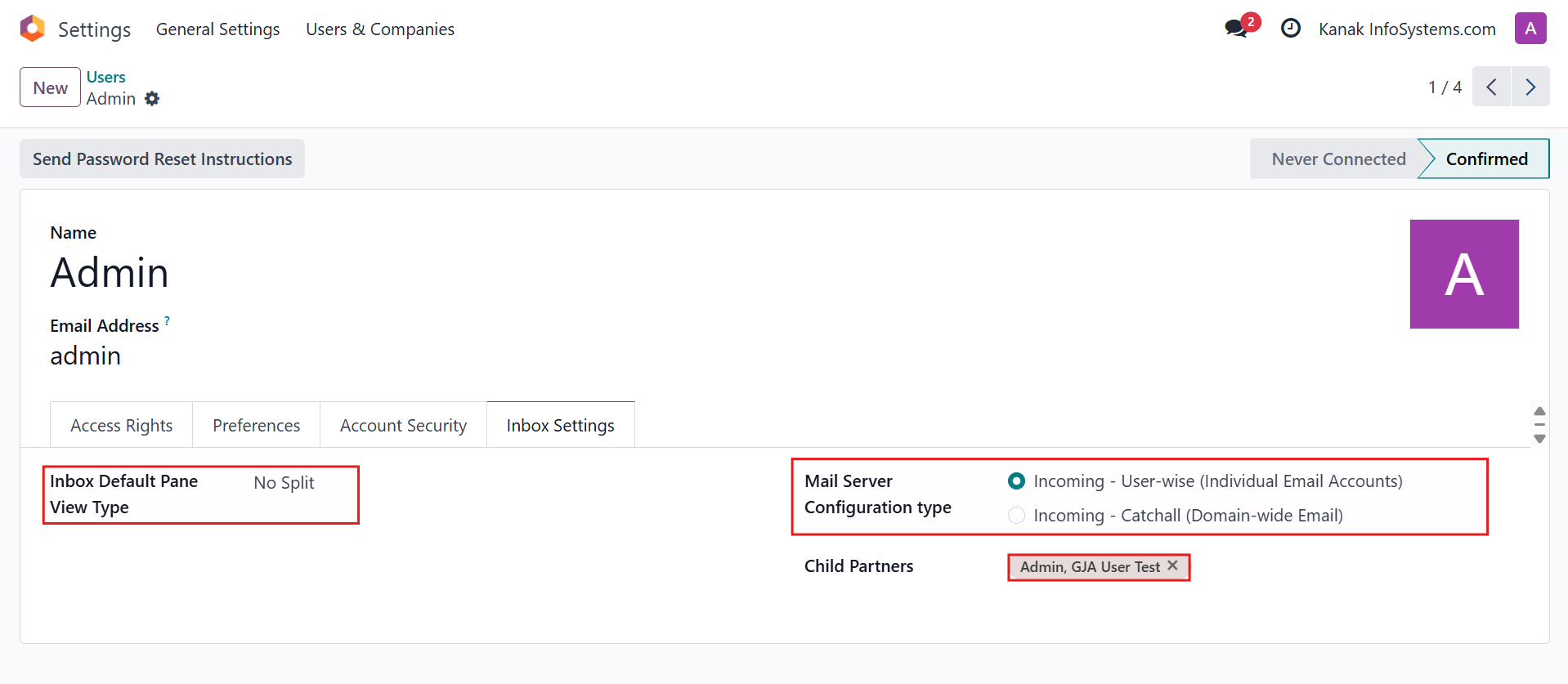Switch to the Account Security tab
Image resolution: width=1568 pixels, height=684 pixels.
pyautogui.click(x=403, y=425)
